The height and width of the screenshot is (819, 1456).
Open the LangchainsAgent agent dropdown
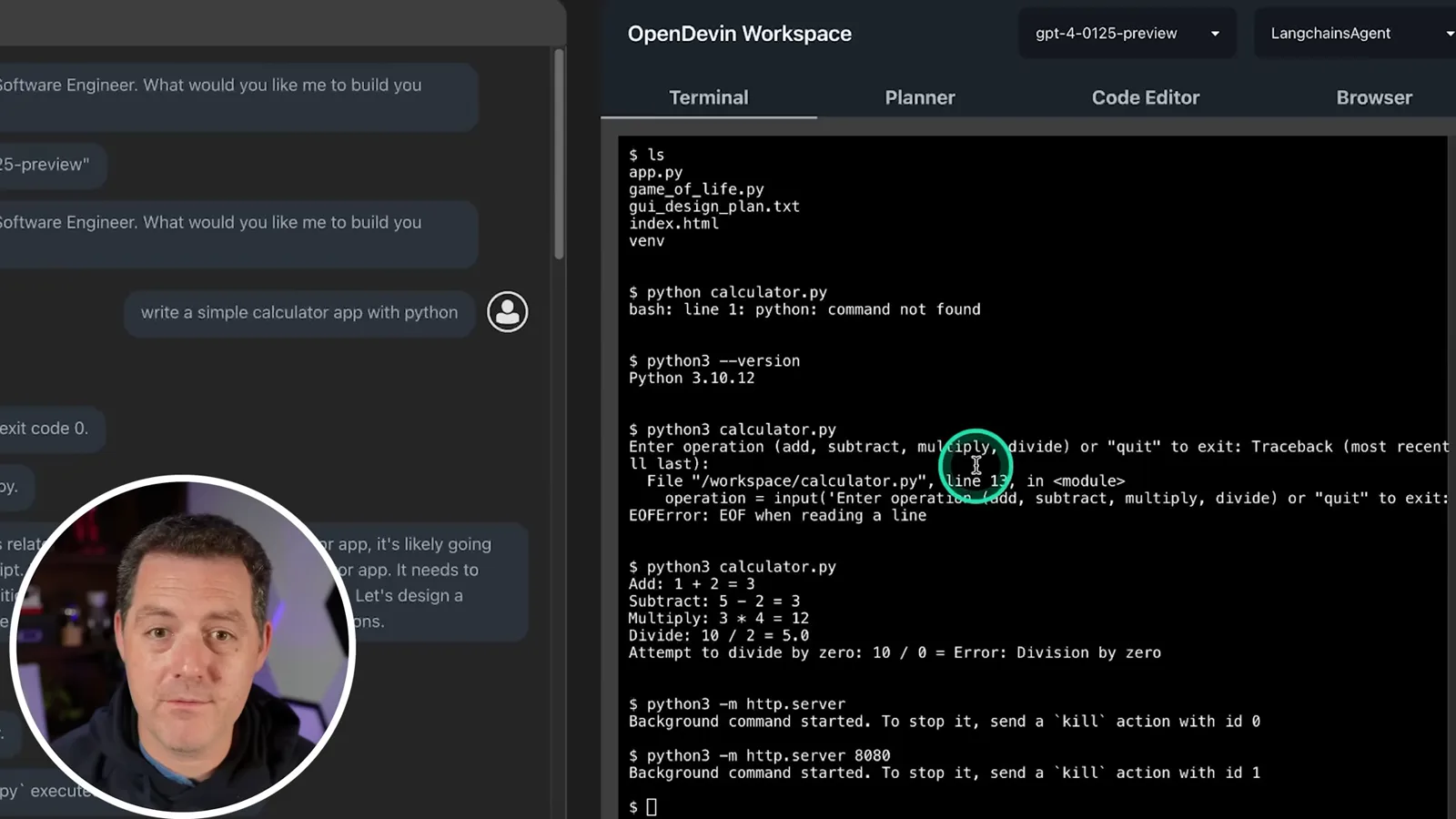1356,34
